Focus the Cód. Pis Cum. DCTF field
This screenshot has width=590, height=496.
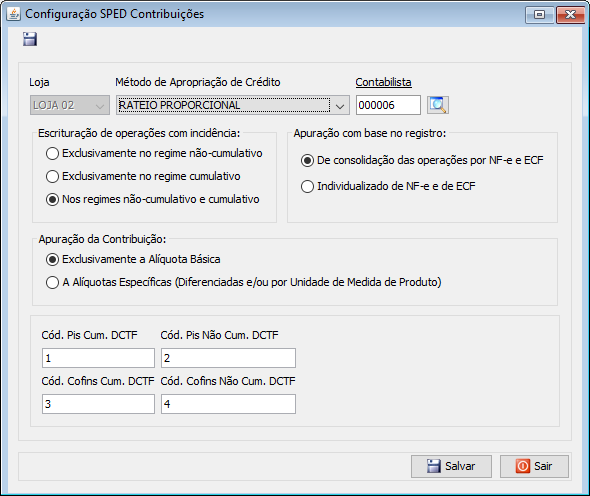[98, 358]
